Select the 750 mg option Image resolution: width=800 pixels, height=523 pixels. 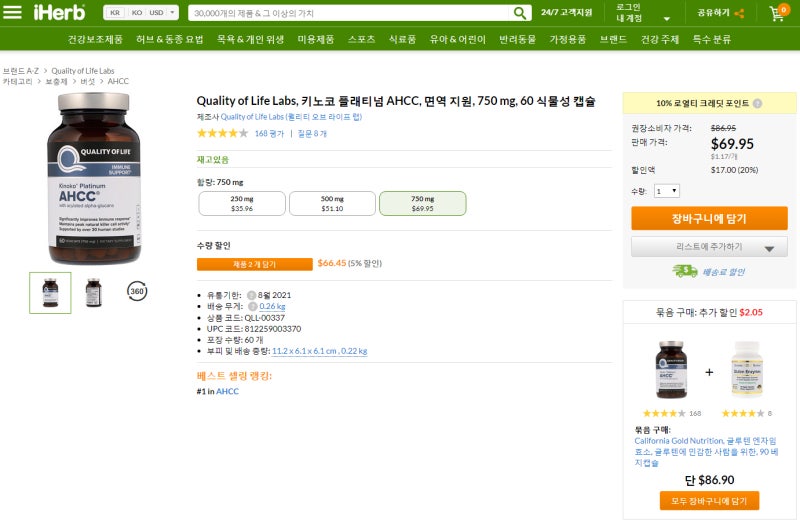[x=422, y=204]
